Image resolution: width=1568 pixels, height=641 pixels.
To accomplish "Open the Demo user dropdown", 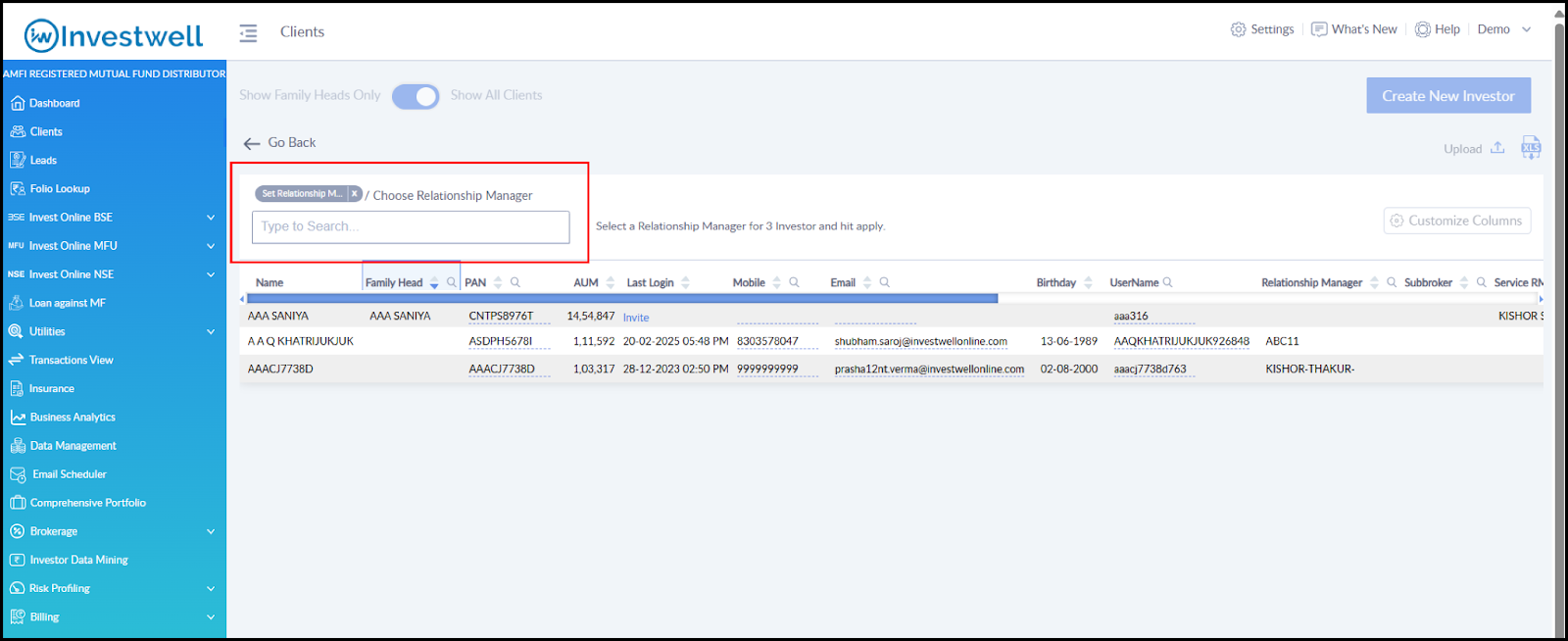I will point(1503,29).
